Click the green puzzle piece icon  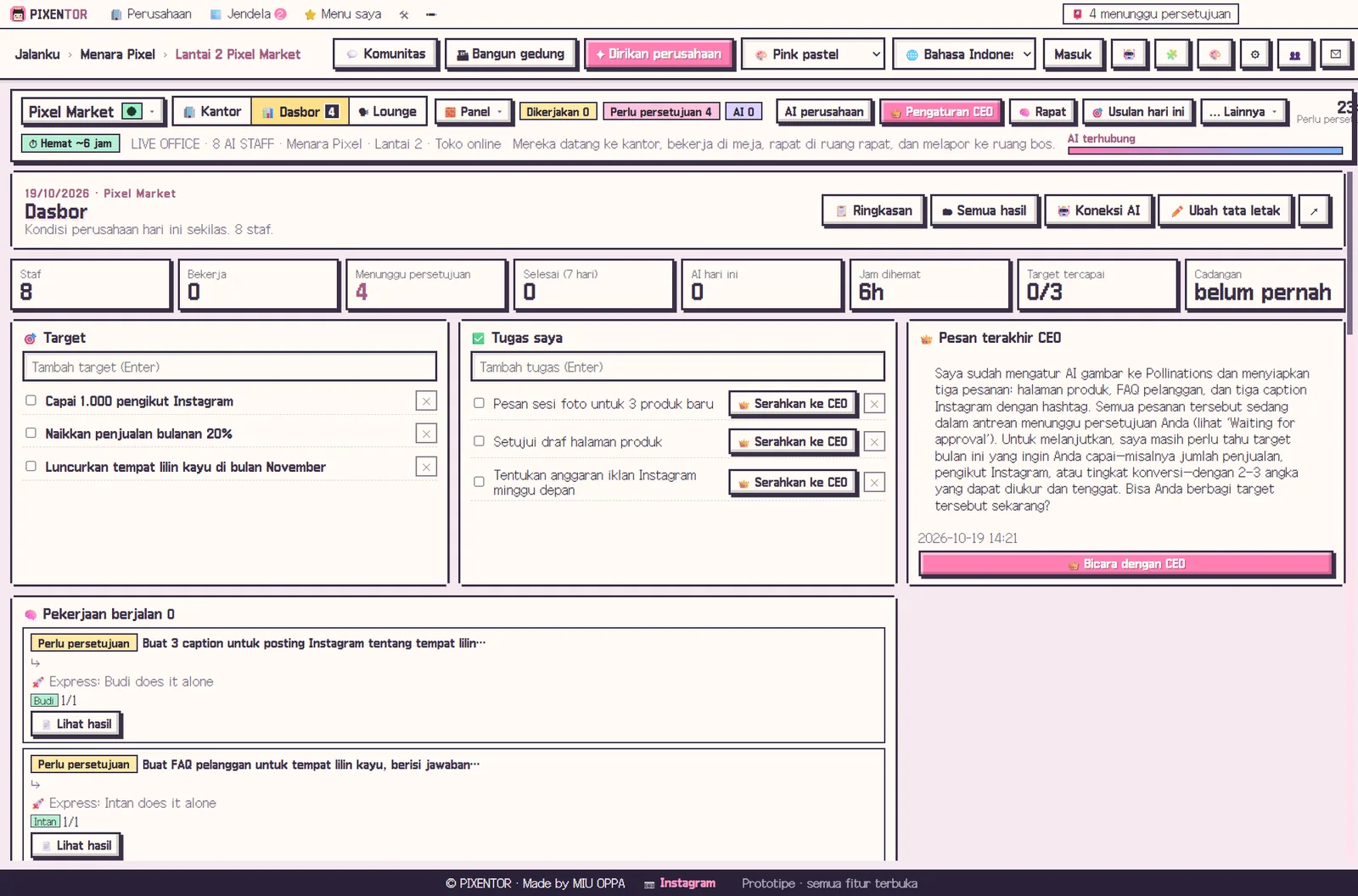(1171, 54)
